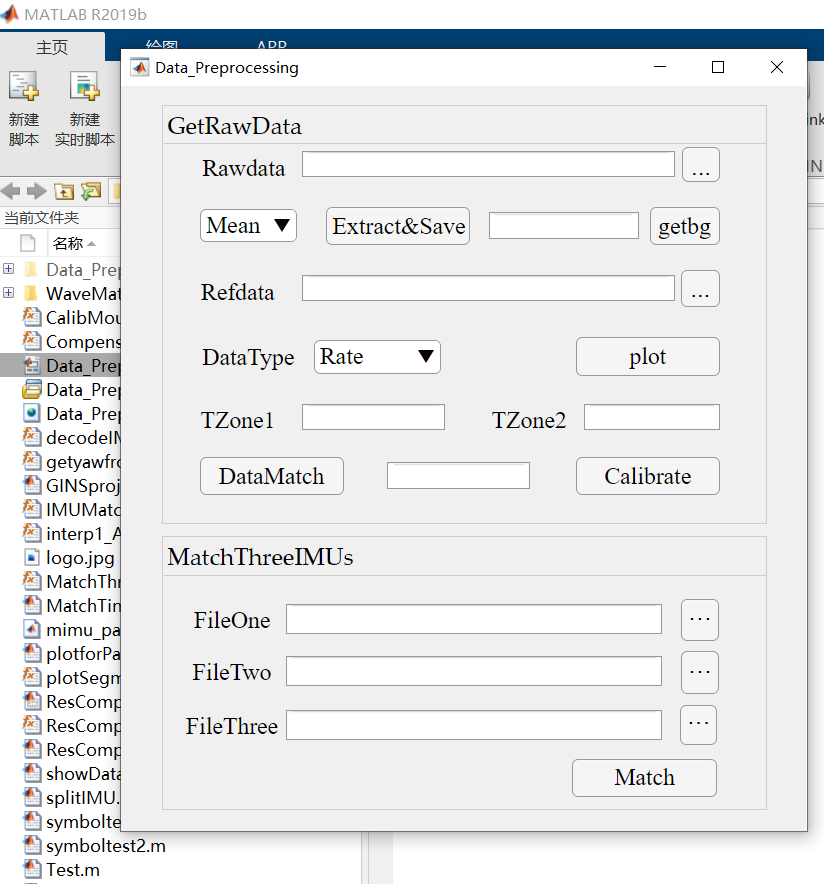Click the browse '...' button next to FileThree
The width and height of the screenshot is (824, 884).
[699, 725]
